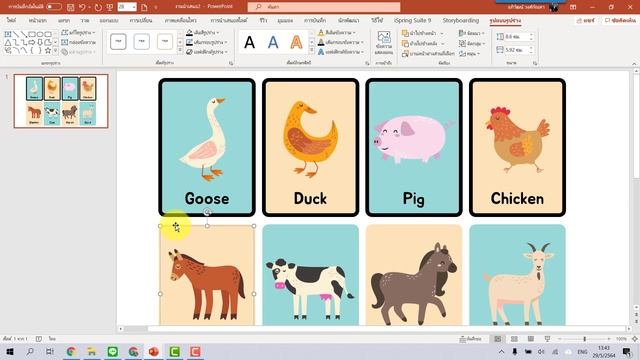Screen dimensions: 640x360
Task: Open the Shape Effects dropdown
Action: (207, 52)
